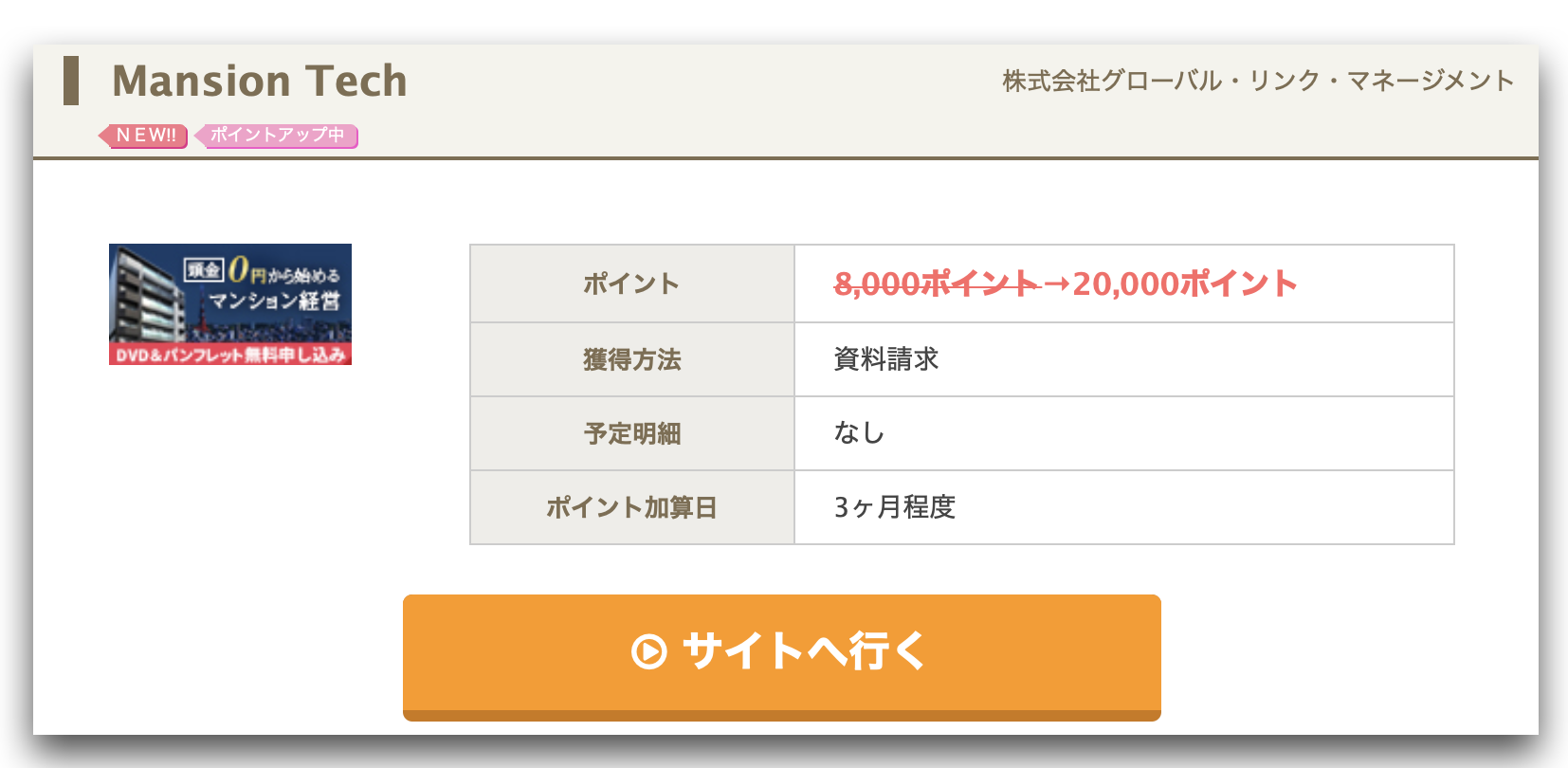Click the ポイントアップ中 badge
Image resolution: width=1568 pixels, height=768 pixels.
[276, 136]
